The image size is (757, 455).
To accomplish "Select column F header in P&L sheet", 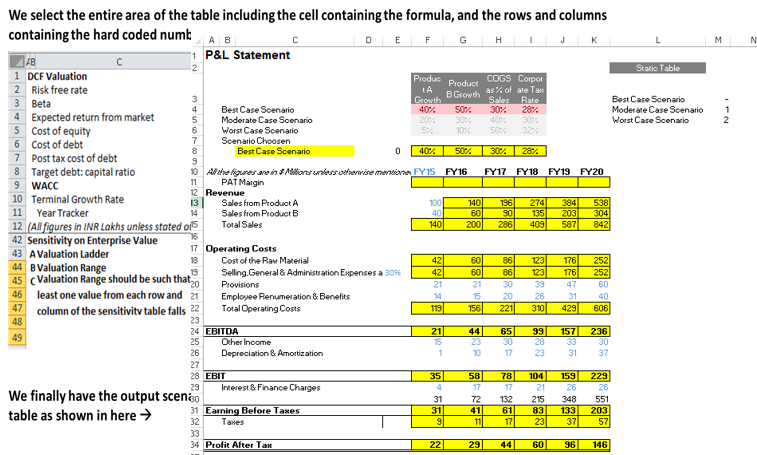I will (427, 40).
